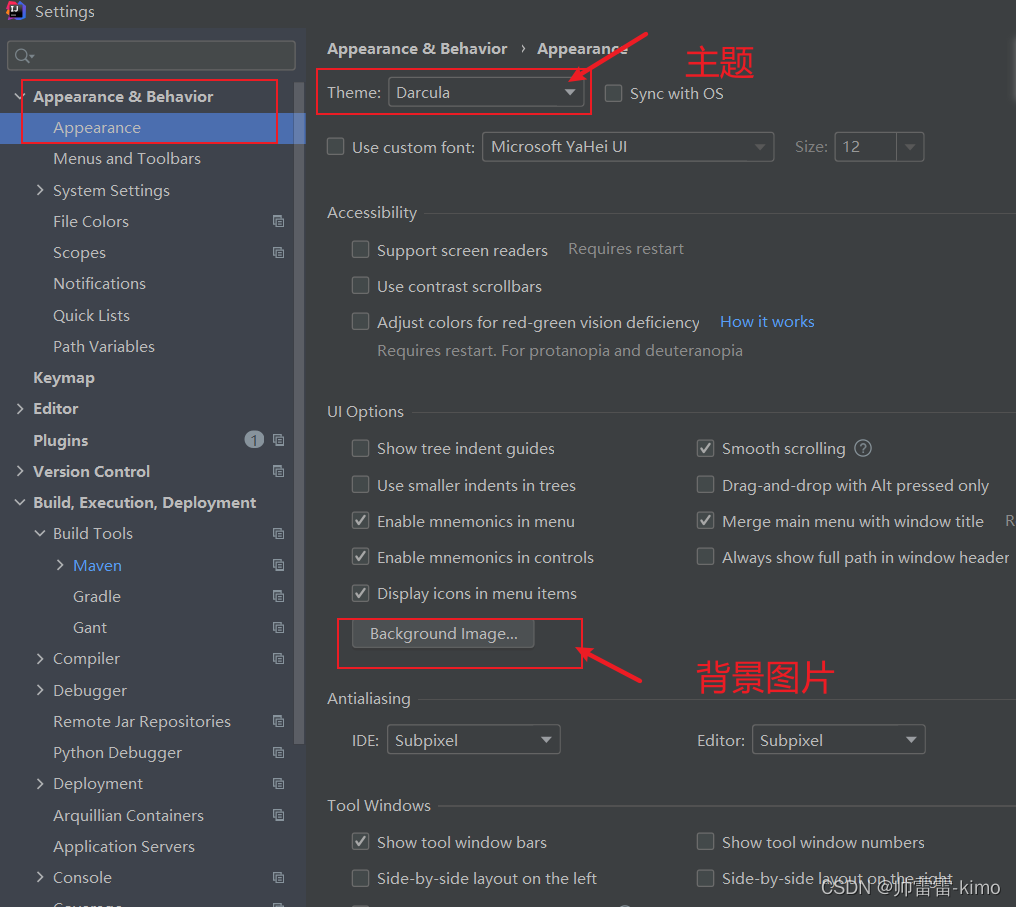This screenshot has width=1016, height=907.
Task: Collapse the Build, Execution, Deployment node
Action: click(x=20, y=503)
